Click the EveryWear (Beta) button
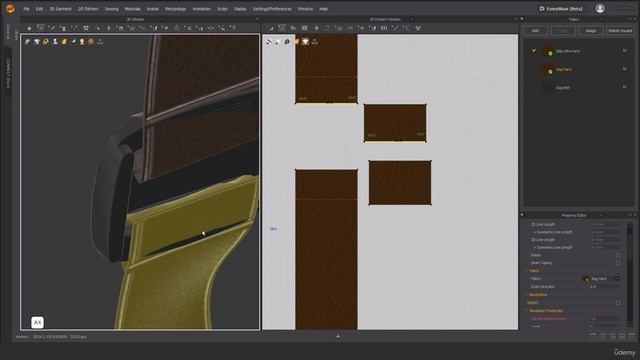The height and width of the screenshot is (360, 640). (561, 9)
